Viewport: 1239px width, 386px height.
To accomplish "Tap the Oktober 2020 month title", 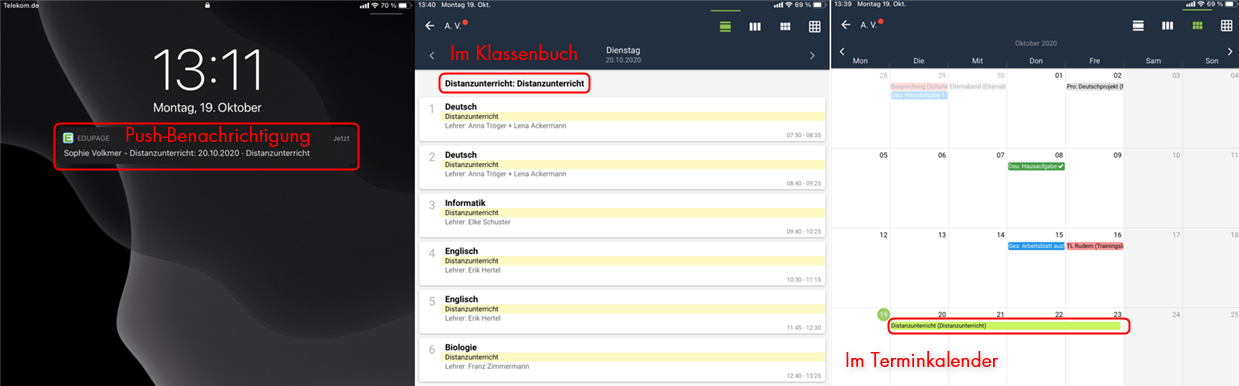I will pyautogui.click(x=1035, y=44).
